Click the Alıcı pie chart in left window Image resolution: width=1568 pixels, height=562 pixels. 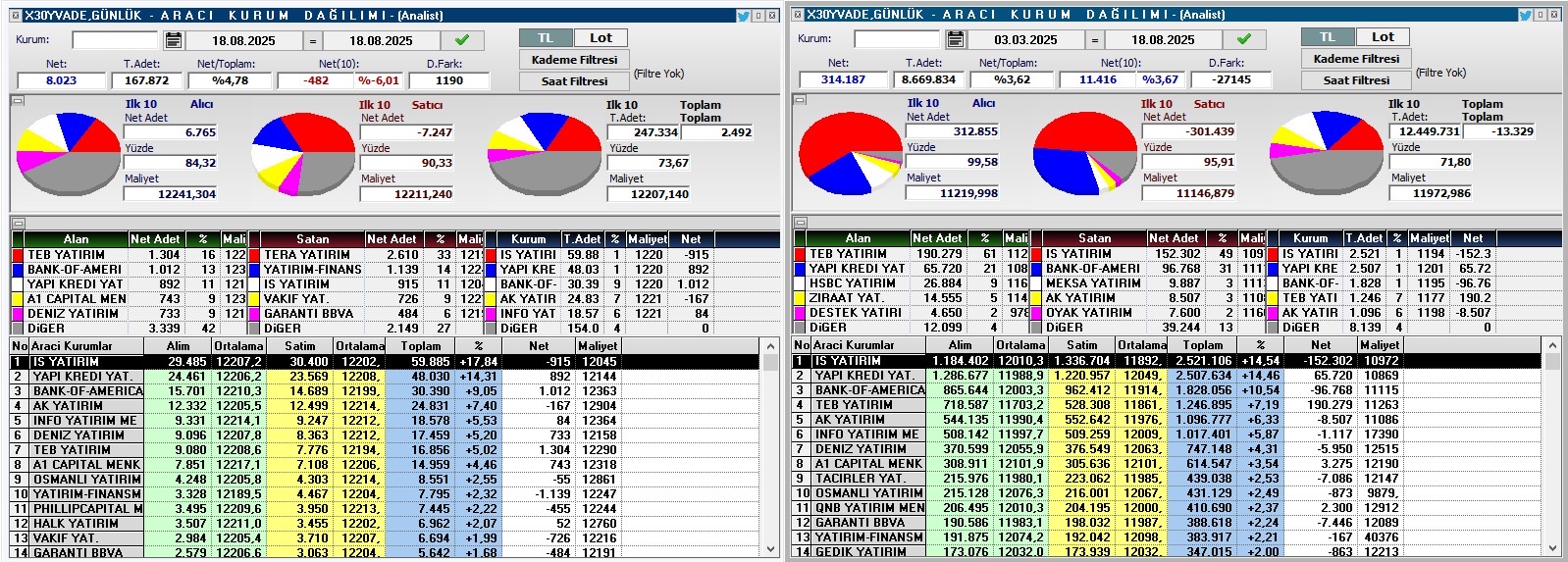(x=69, y=154)
